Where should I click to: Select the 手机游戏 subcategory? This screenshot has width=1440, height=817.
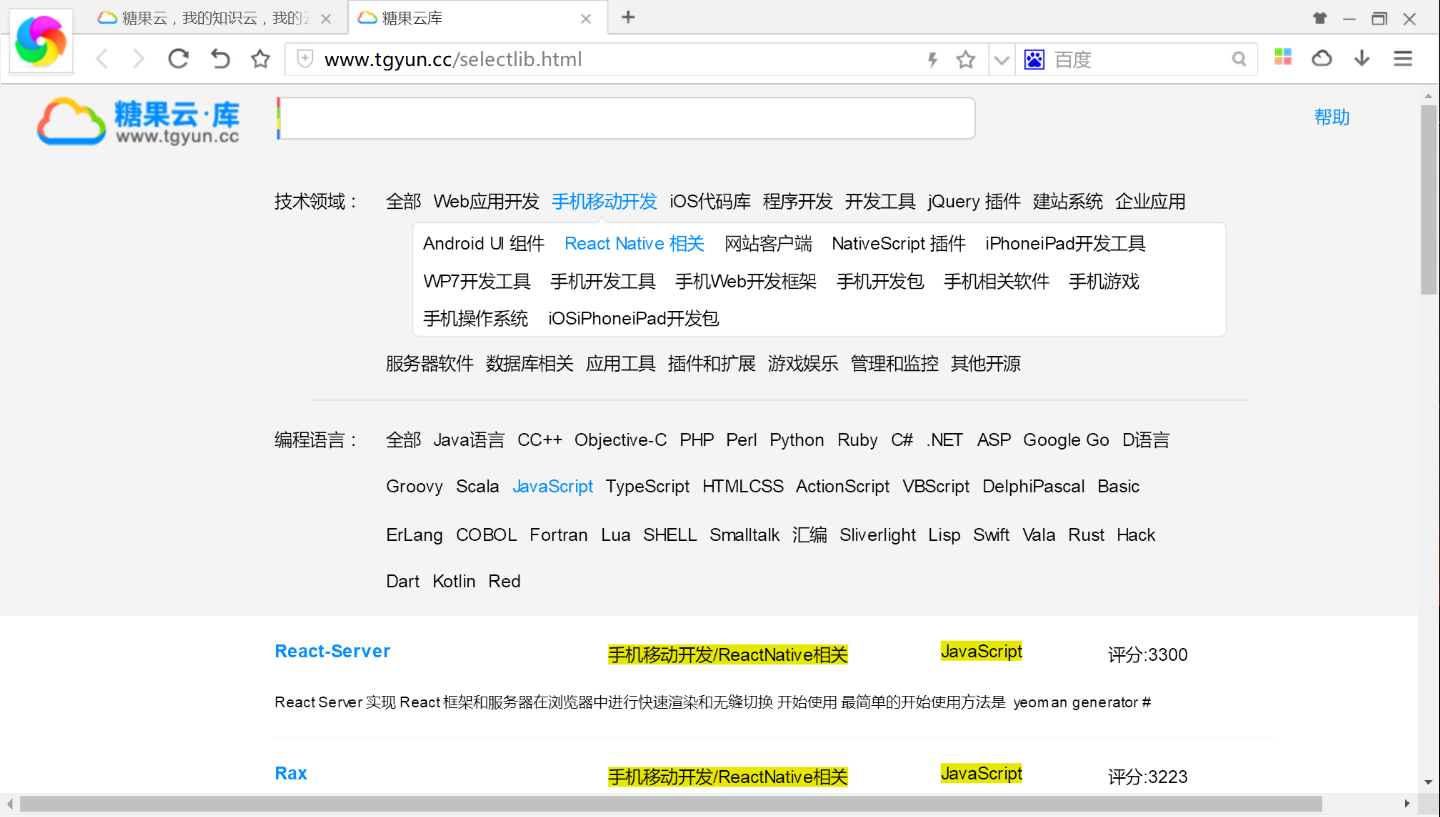coord(1104,281)
